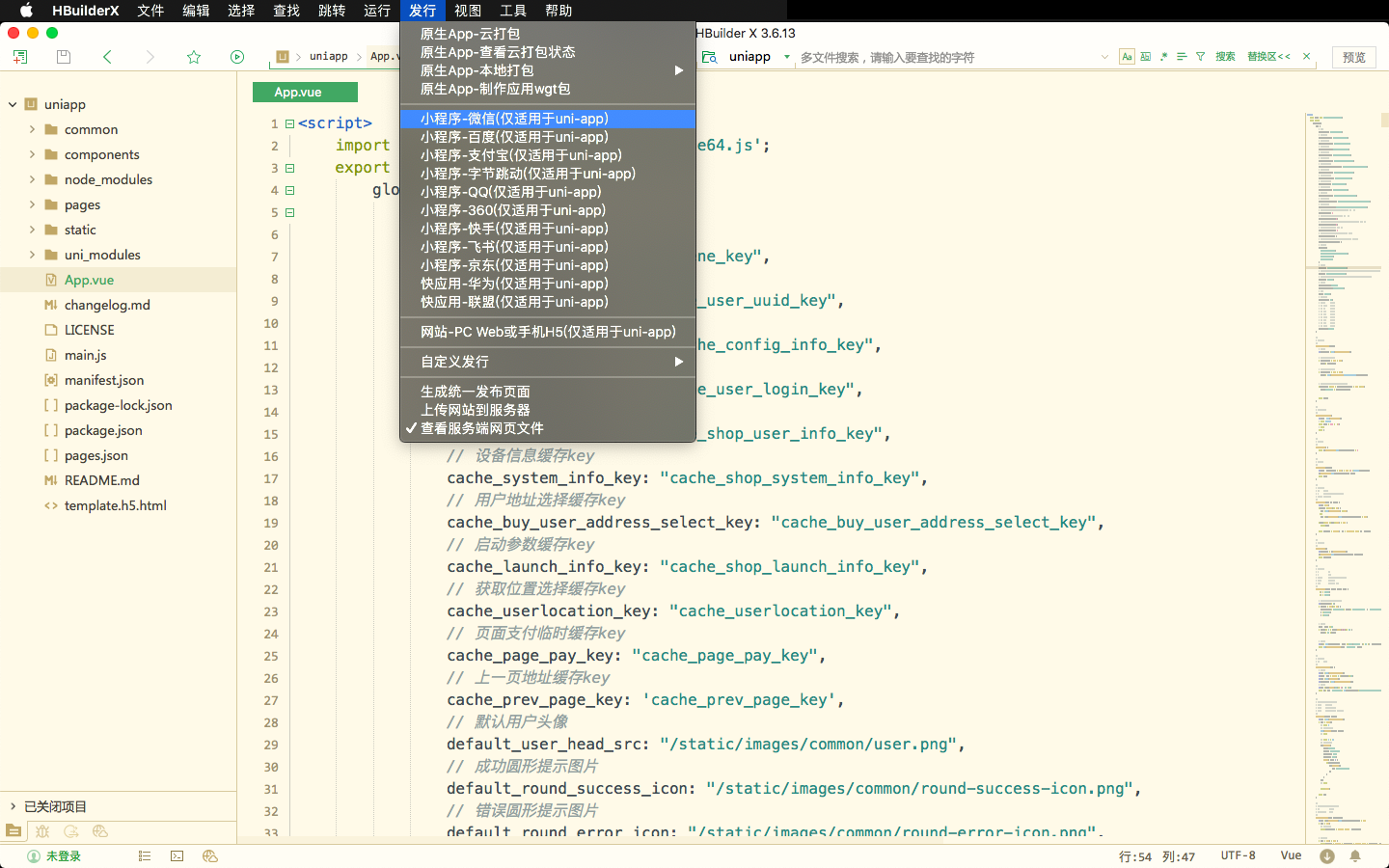Open the 原生App-本地打包 submenu
This screenshot has height=868, width=1389.
point(548,70)
